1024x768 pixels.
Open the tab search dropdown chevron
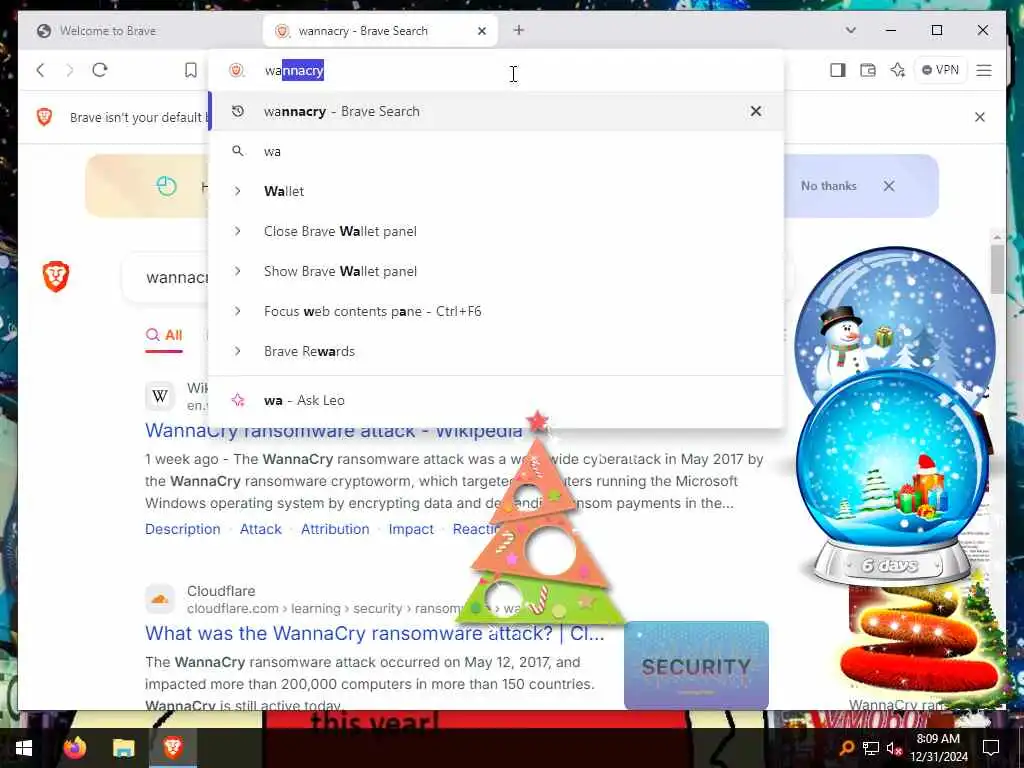[850, 30]
